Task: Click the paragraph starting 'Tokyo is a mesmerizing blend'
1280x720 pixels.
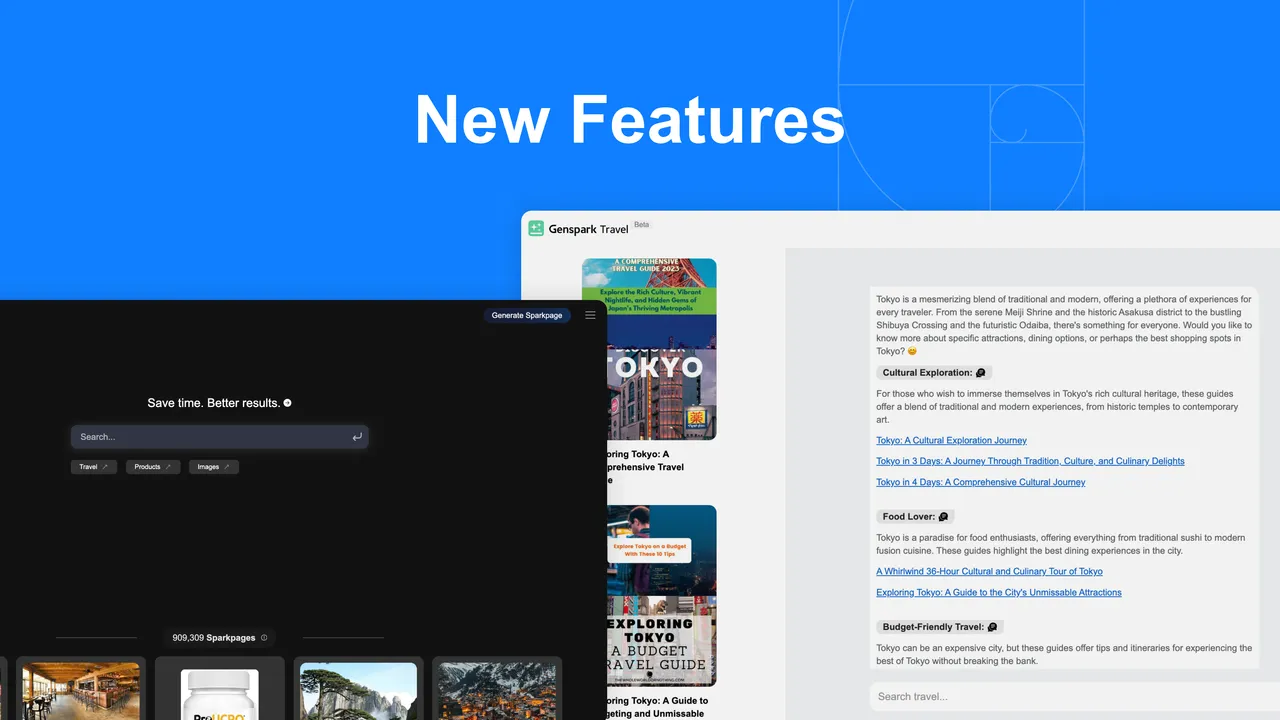Action: point(1064,325)
